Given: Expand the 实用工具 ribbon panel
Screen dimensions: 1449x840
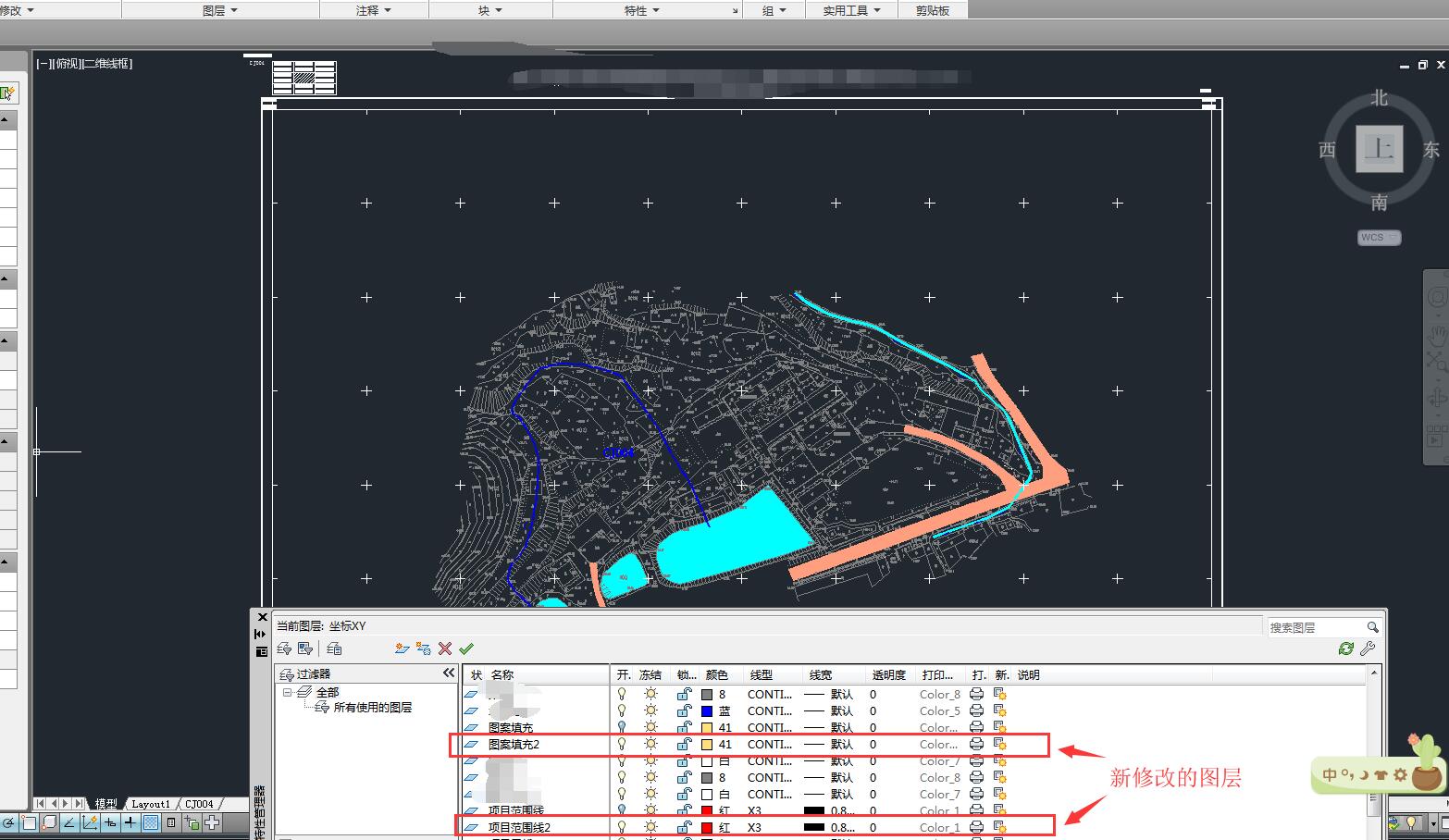Looking at the screenshot, I should [x=852, y=10].
